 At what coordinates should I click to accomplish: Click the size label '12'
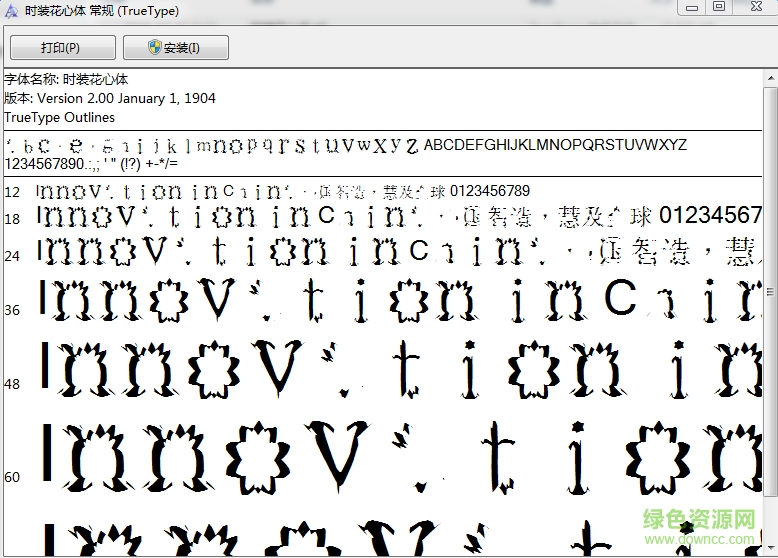[12, 192]
